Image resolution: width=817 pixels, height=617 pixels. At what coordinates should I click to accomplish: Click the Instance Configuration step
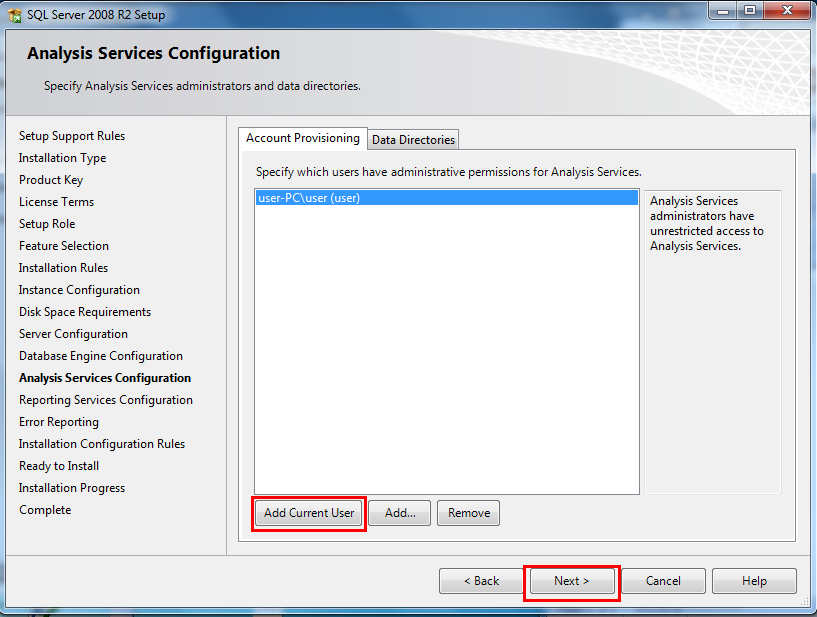pyautogui.click(x=79, y=290)
